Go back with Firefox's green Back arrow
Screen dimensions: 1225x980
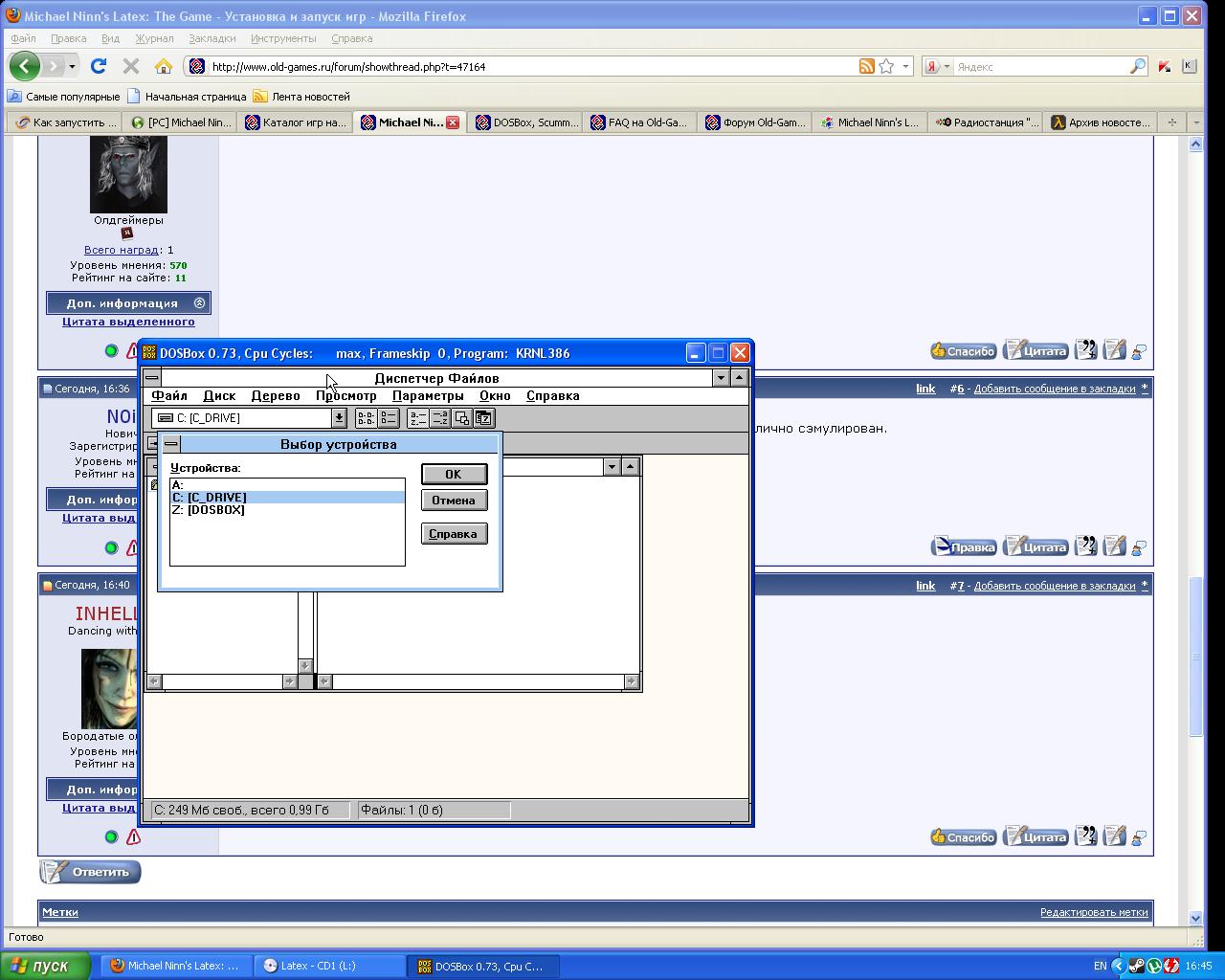24,66
